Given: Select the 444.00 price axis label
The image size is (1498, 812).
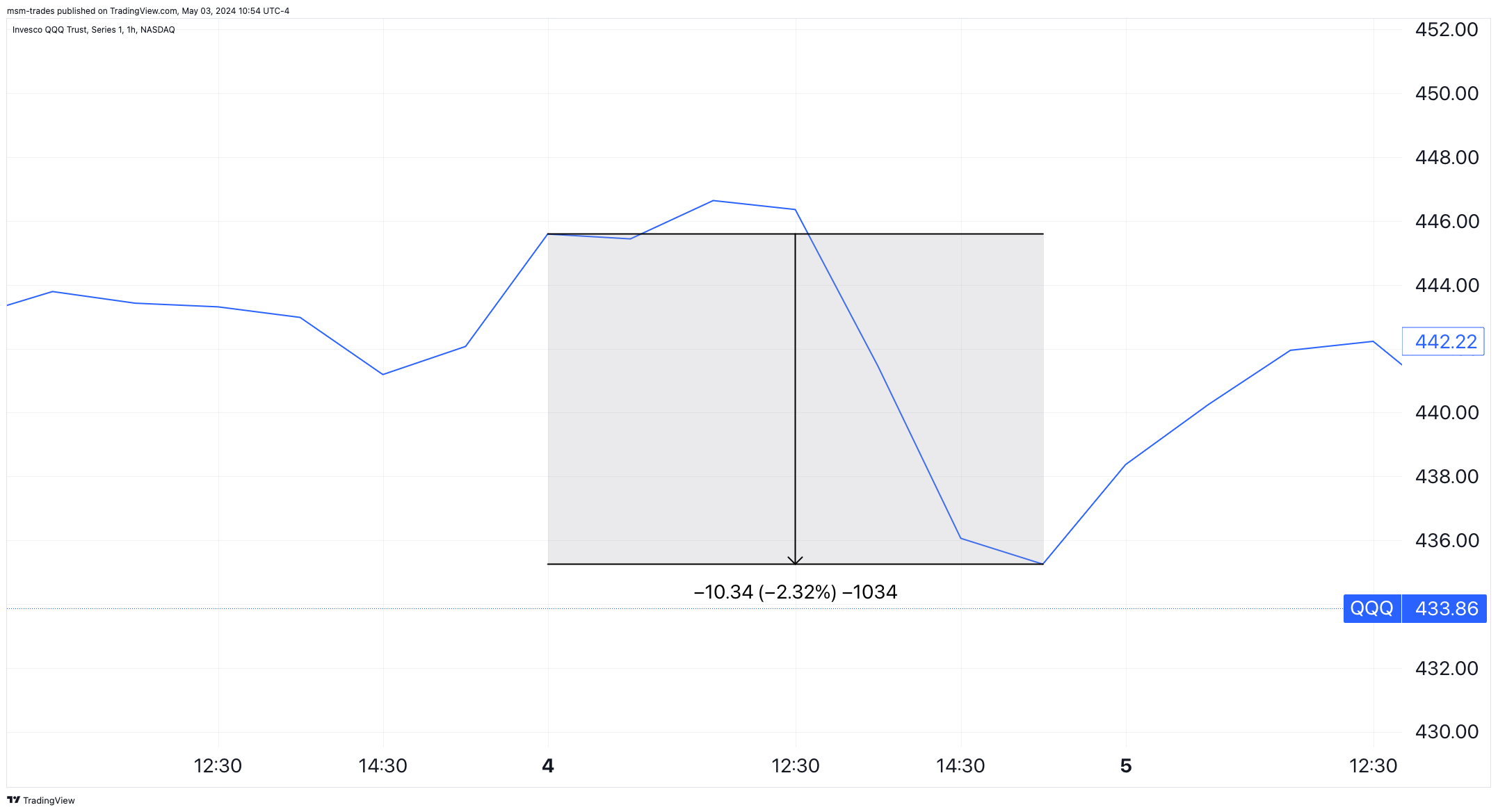Looking at the screenshot, I should pos(1447,286).
